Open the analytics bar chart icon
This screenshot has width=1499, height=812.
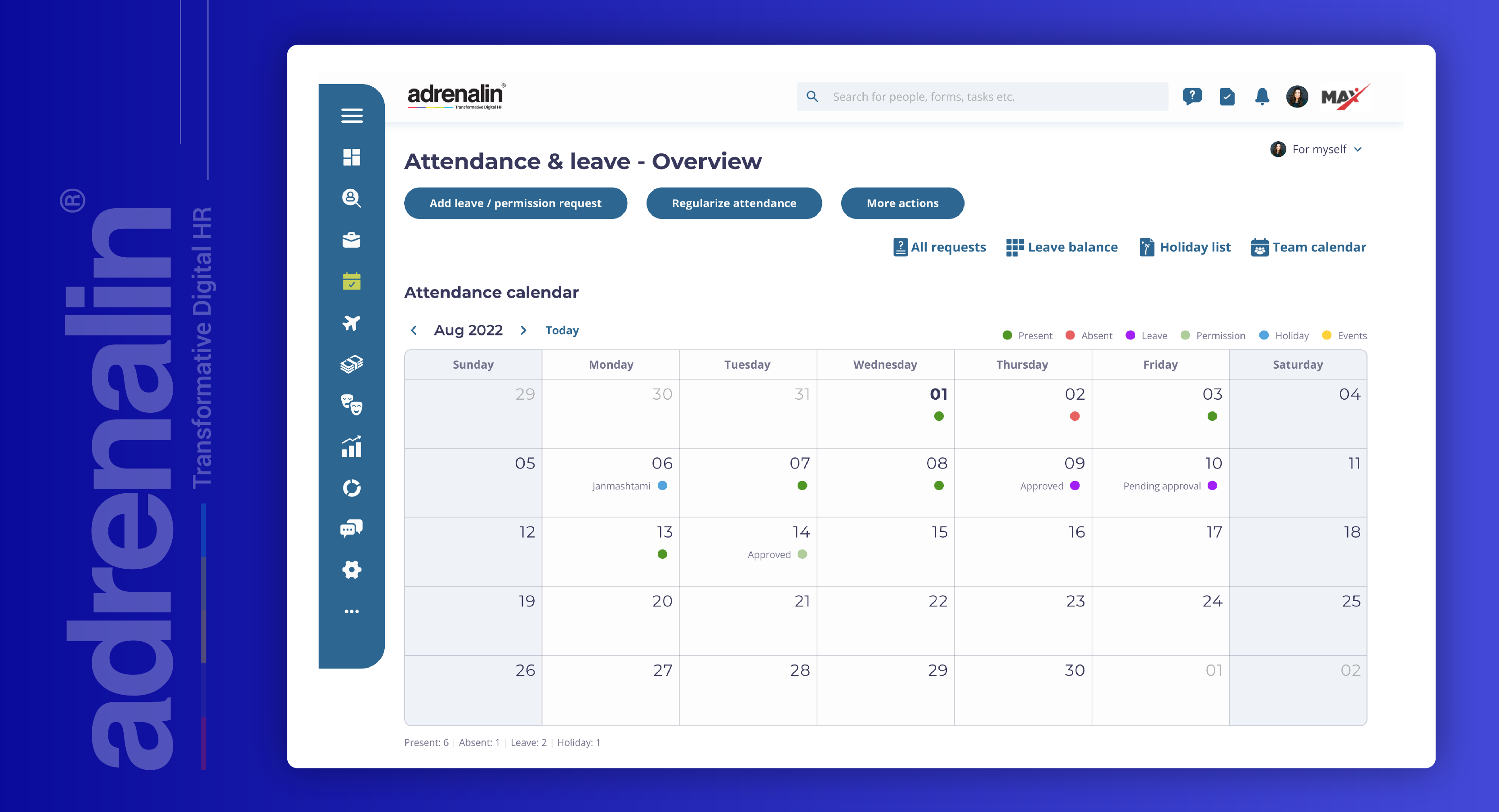click(352, 448)
